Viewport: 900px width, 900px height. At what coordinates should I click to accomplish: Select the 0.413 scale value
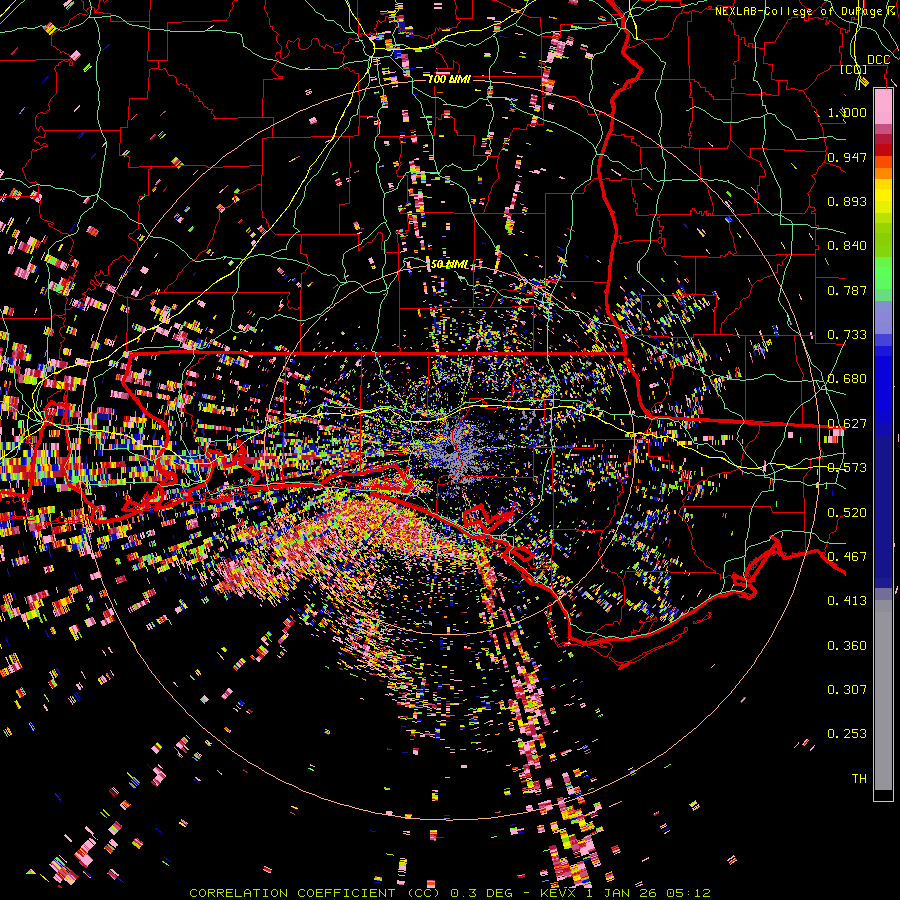(x=847, y=601)
